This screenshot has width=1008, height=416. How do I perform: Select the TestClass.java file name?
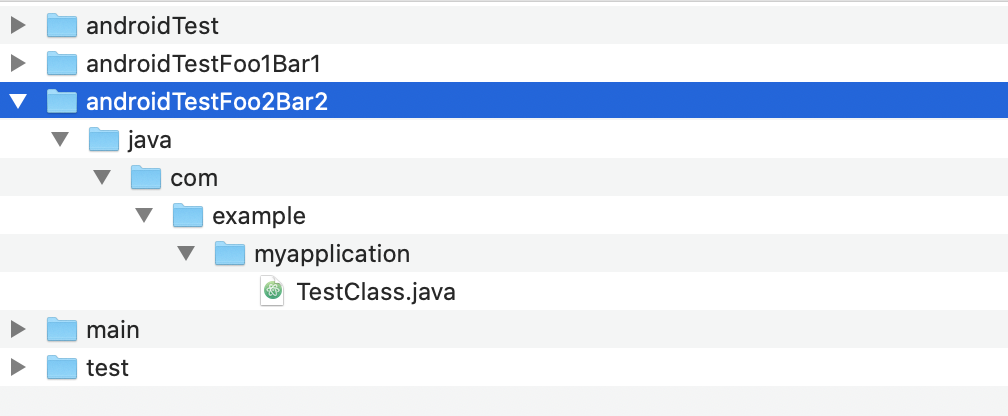376,292
